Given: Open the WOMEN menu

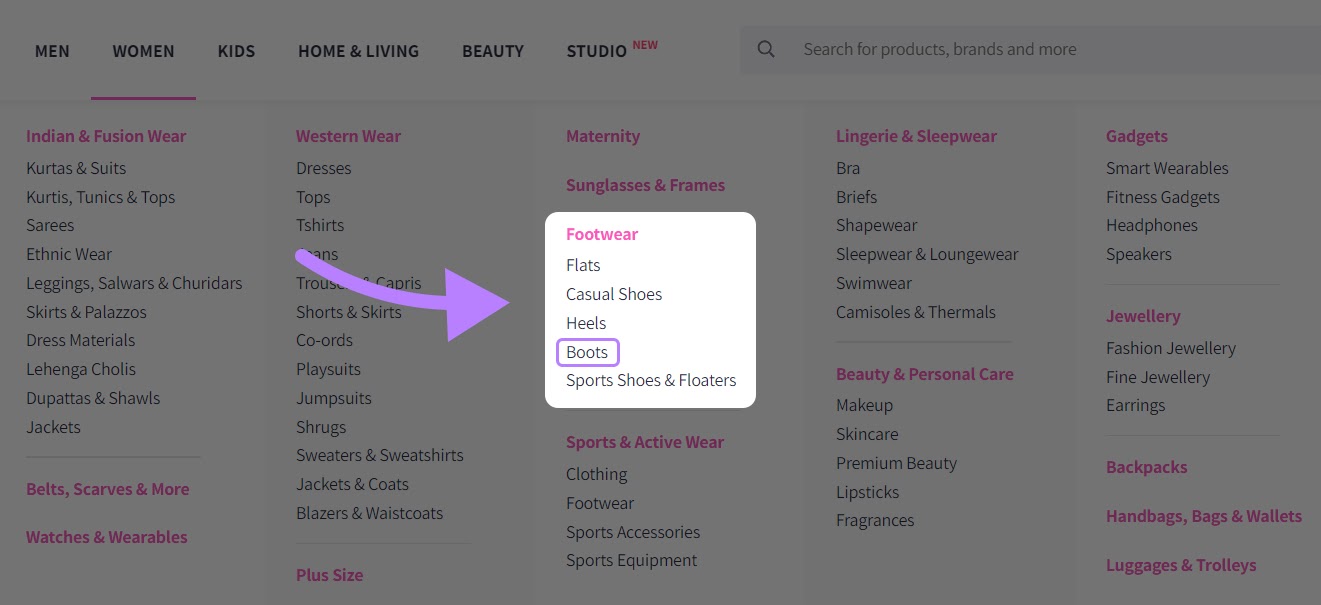Looking at the screenshot, I should (143, 50).
